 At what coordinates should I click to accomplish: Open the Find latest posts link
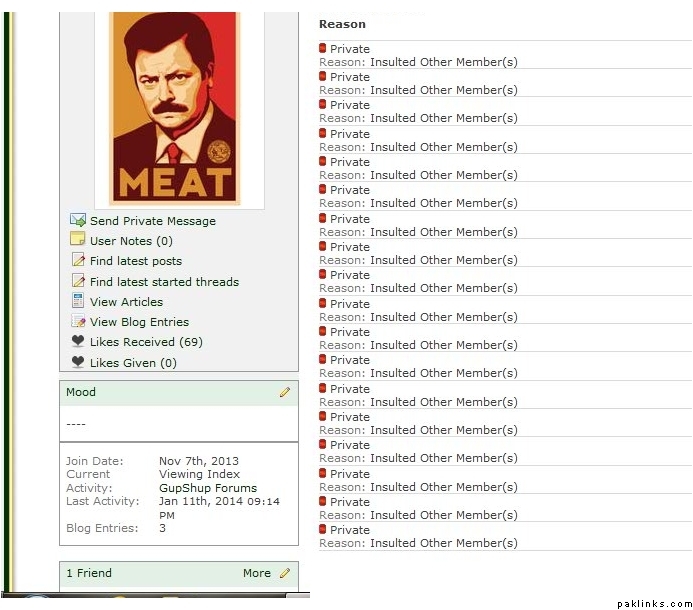(136, 261)
